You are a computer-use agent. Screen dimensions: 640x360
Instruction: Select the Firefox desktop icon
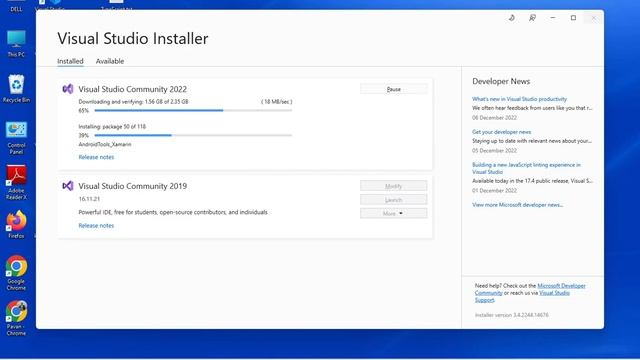[16, 224]
